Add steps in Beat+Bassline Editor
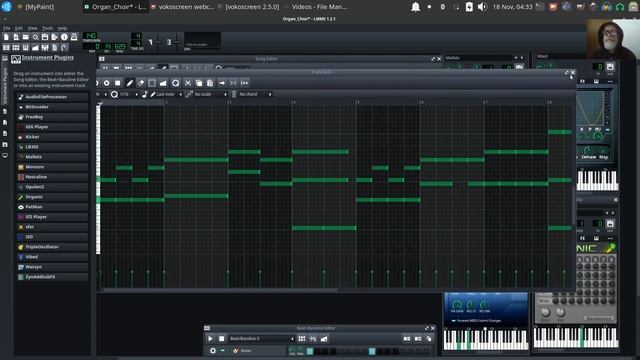The width and height of the screenshot is (640, 360). (418, 338)
